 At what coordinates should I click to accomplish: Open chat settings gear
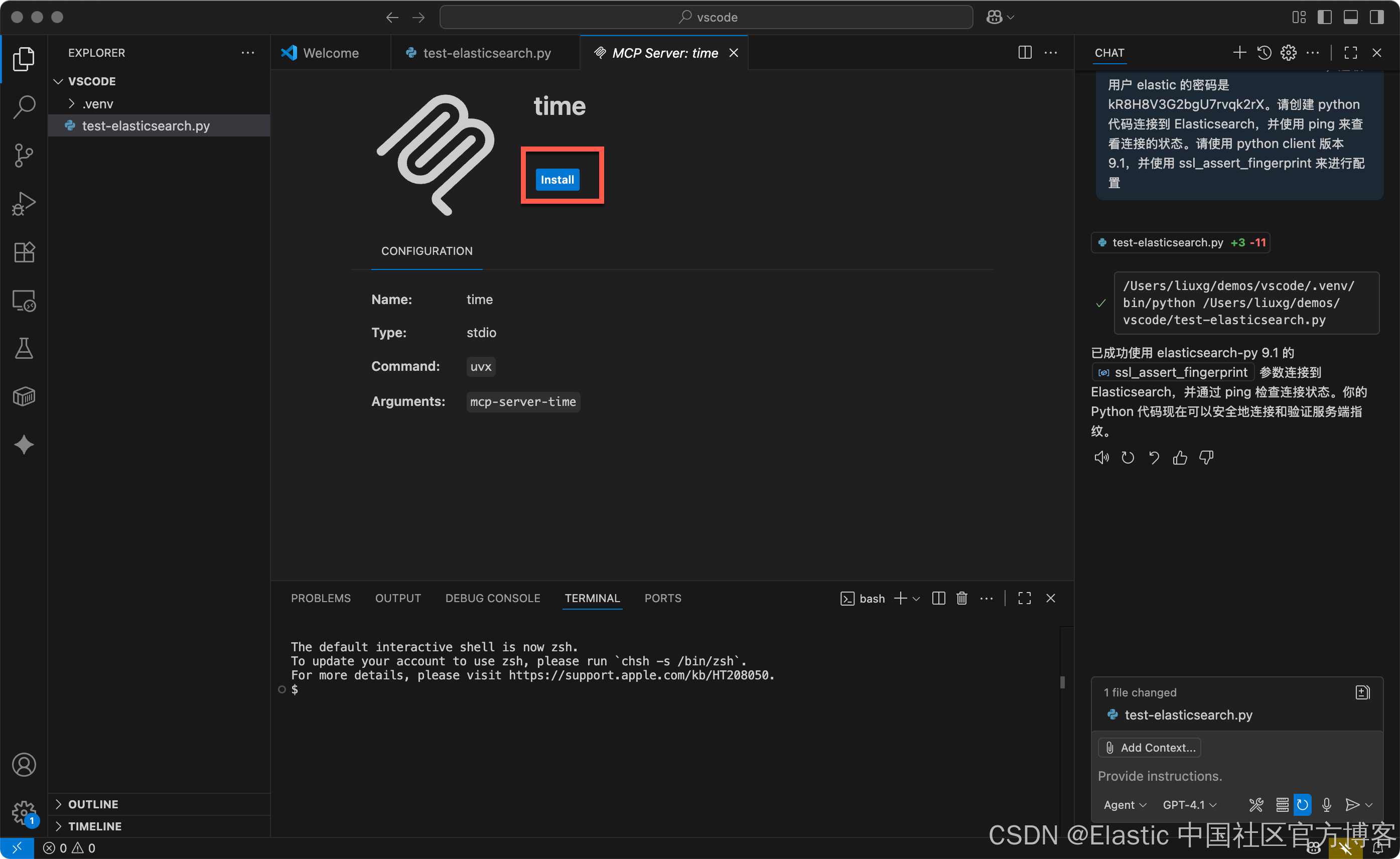pyautogui.click(x=1288, y=53)
